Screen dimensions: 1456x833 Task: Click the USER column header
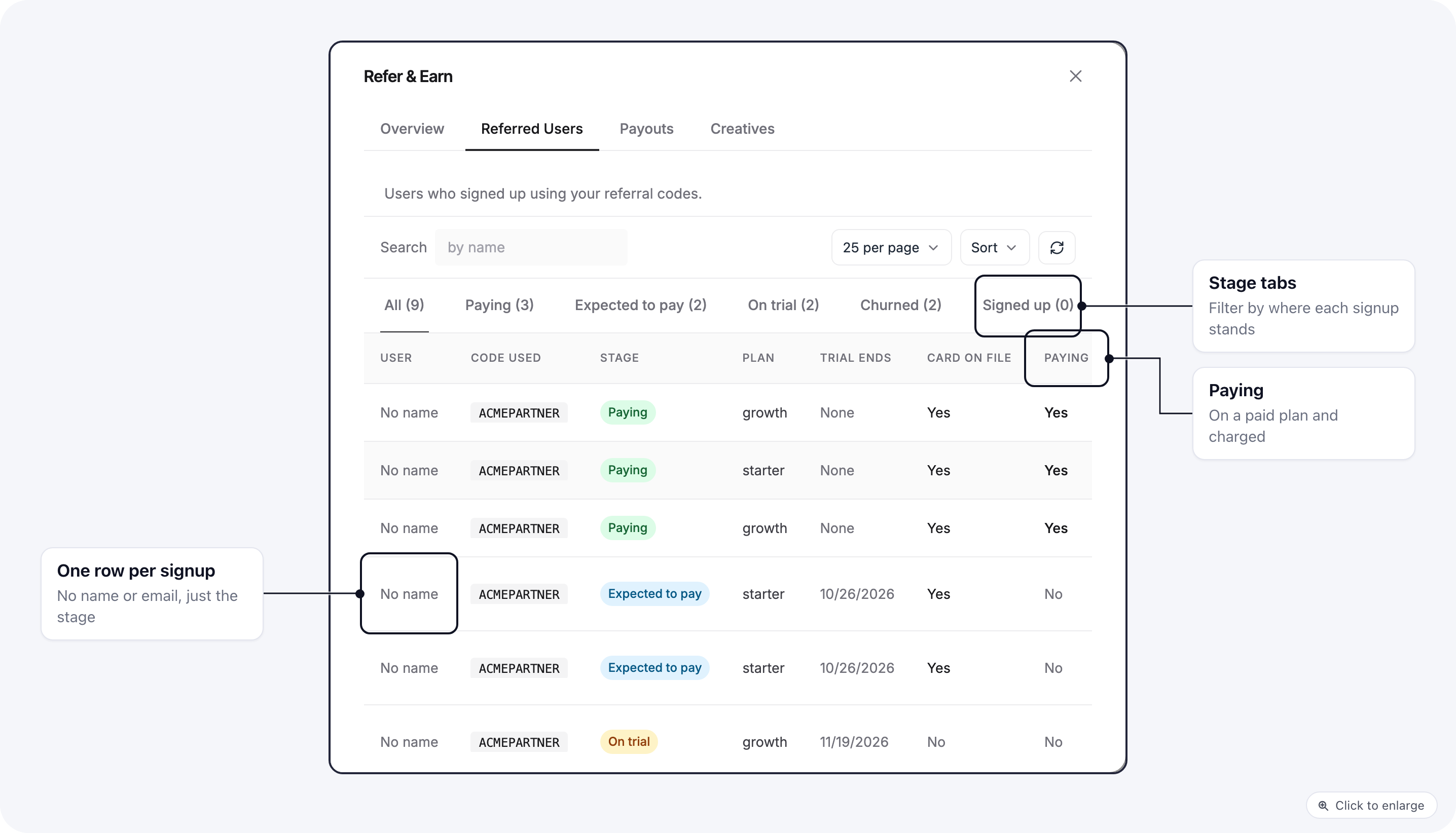(x=395, y=358)
